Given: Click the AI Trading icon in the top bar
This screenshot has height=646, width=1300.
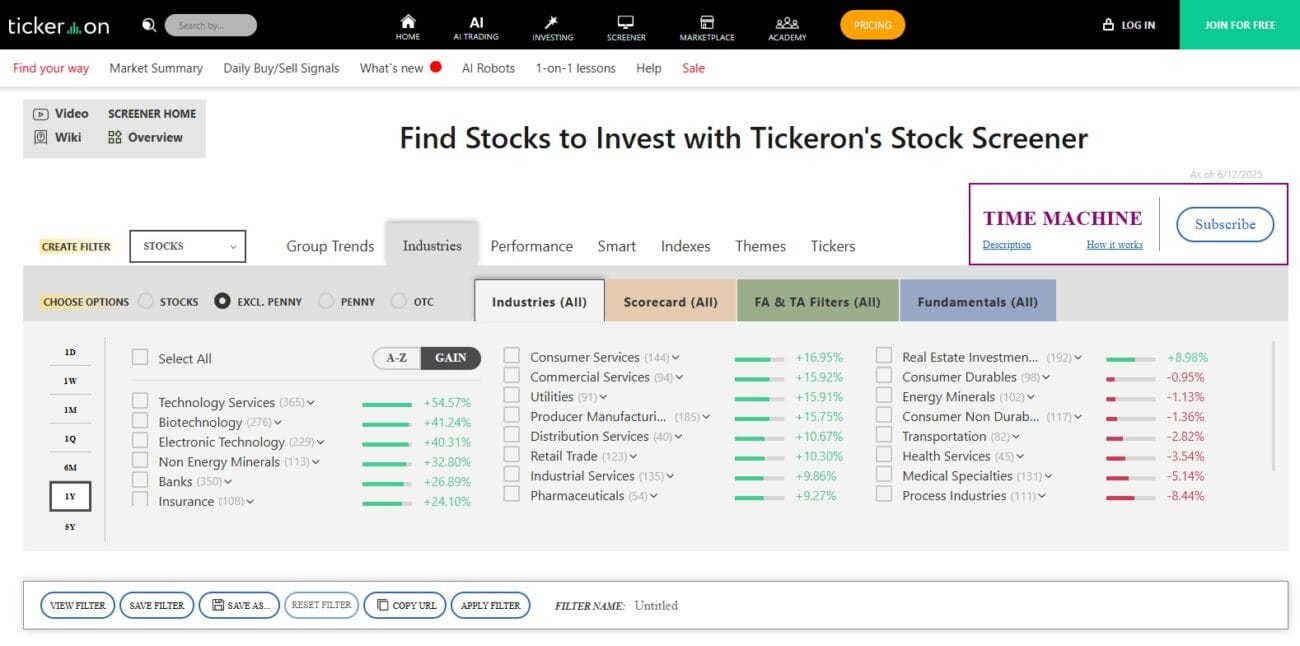Looking at the screenshot, I should (476, 20).
